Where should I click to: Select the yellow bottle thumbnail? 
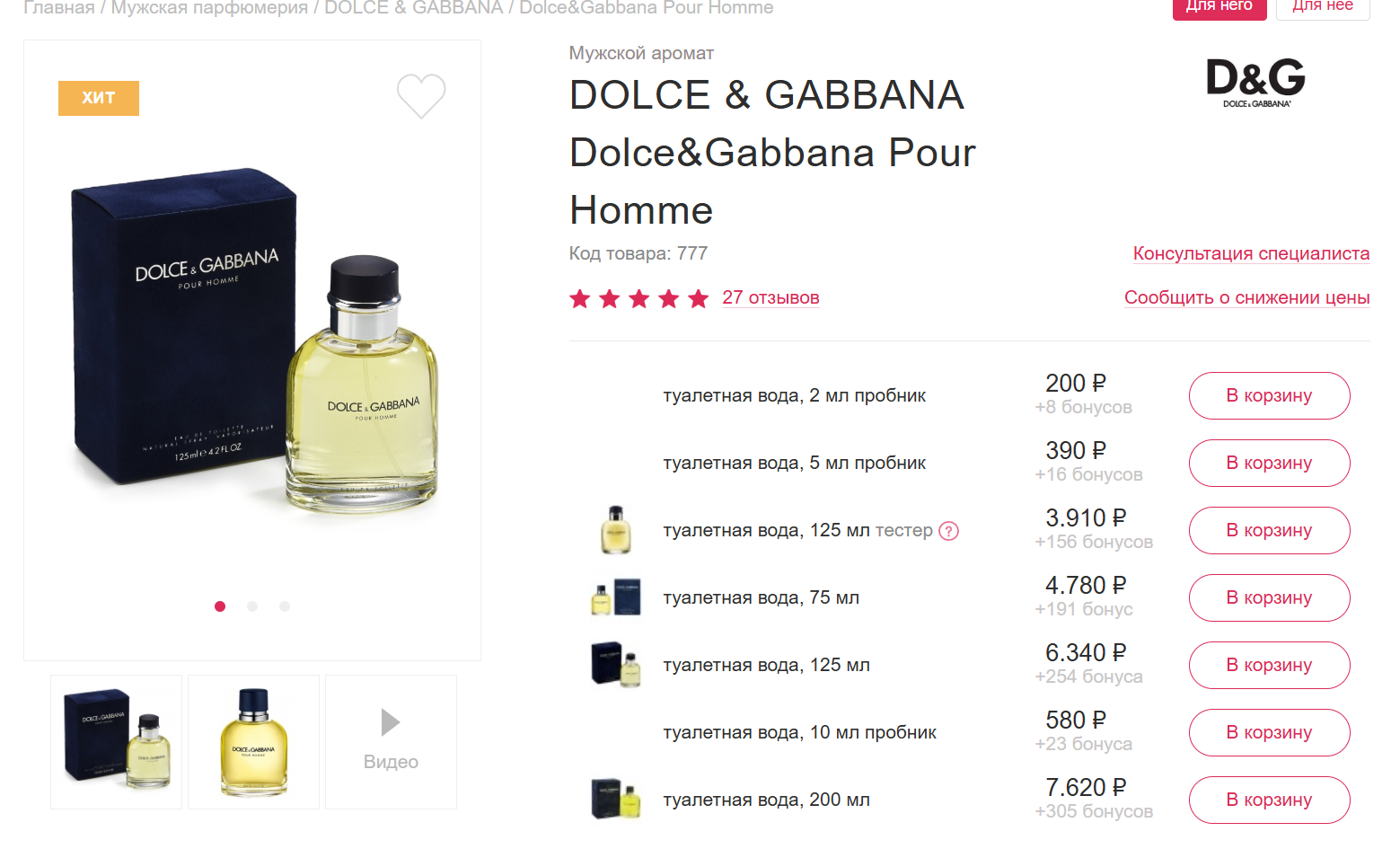(253, 742)
